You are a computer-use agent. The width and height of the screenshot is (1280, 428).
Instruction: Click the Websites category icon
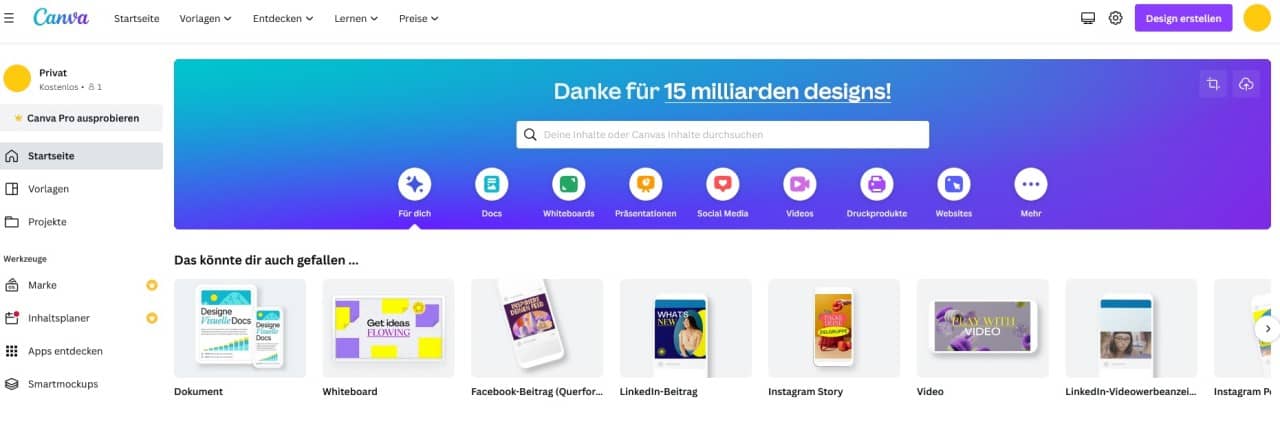(x=953, y=184)
